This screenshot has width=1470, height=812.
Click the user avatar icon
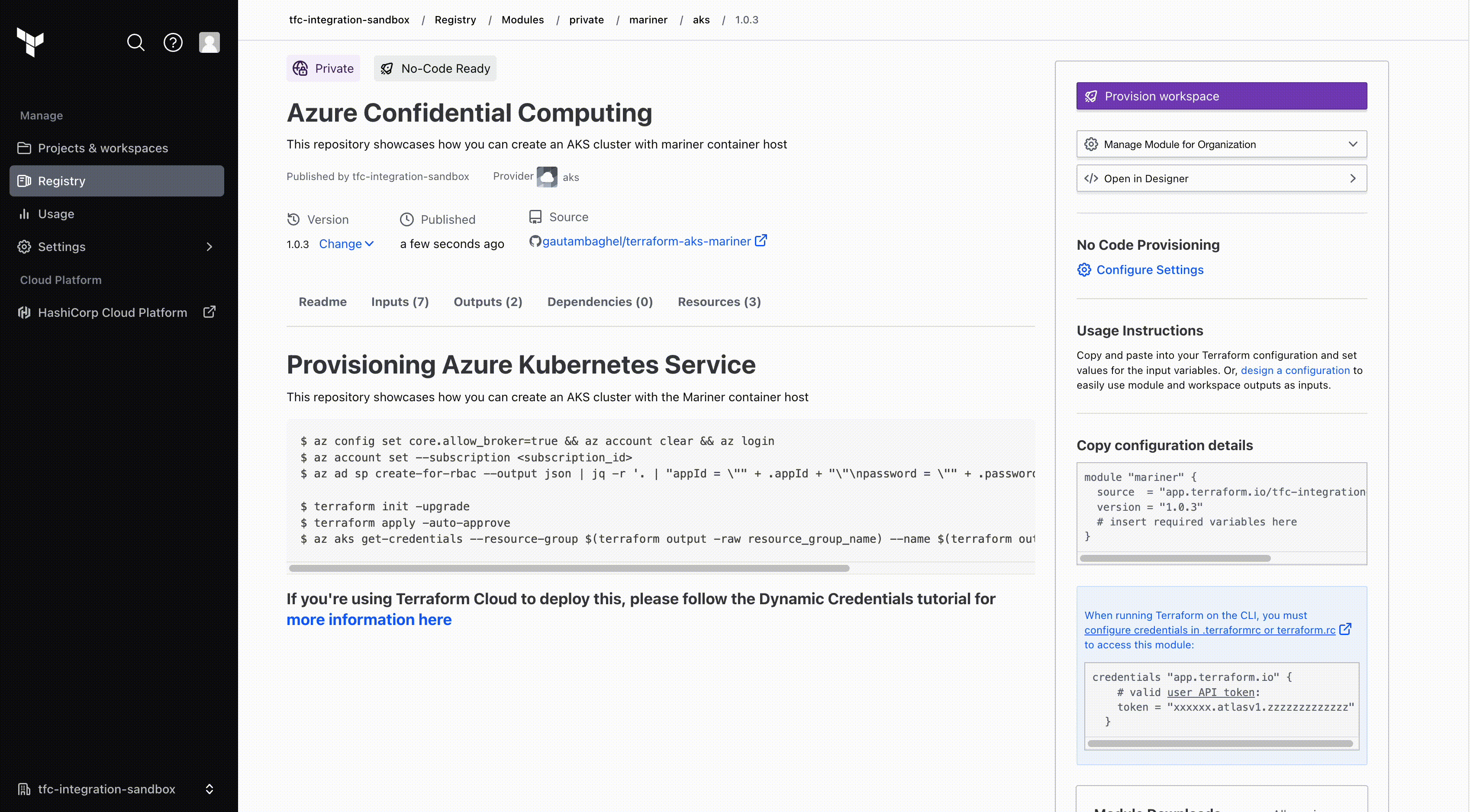(x=209, y=42)
